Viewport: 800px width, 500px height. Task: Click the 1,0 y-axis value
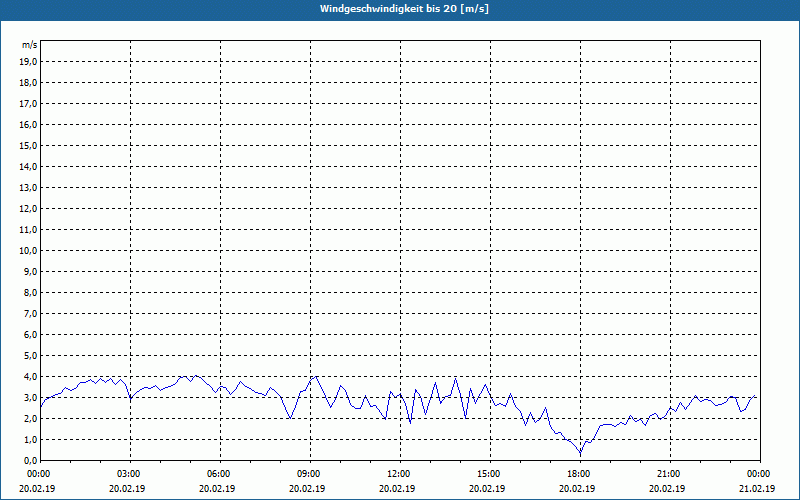30,440
